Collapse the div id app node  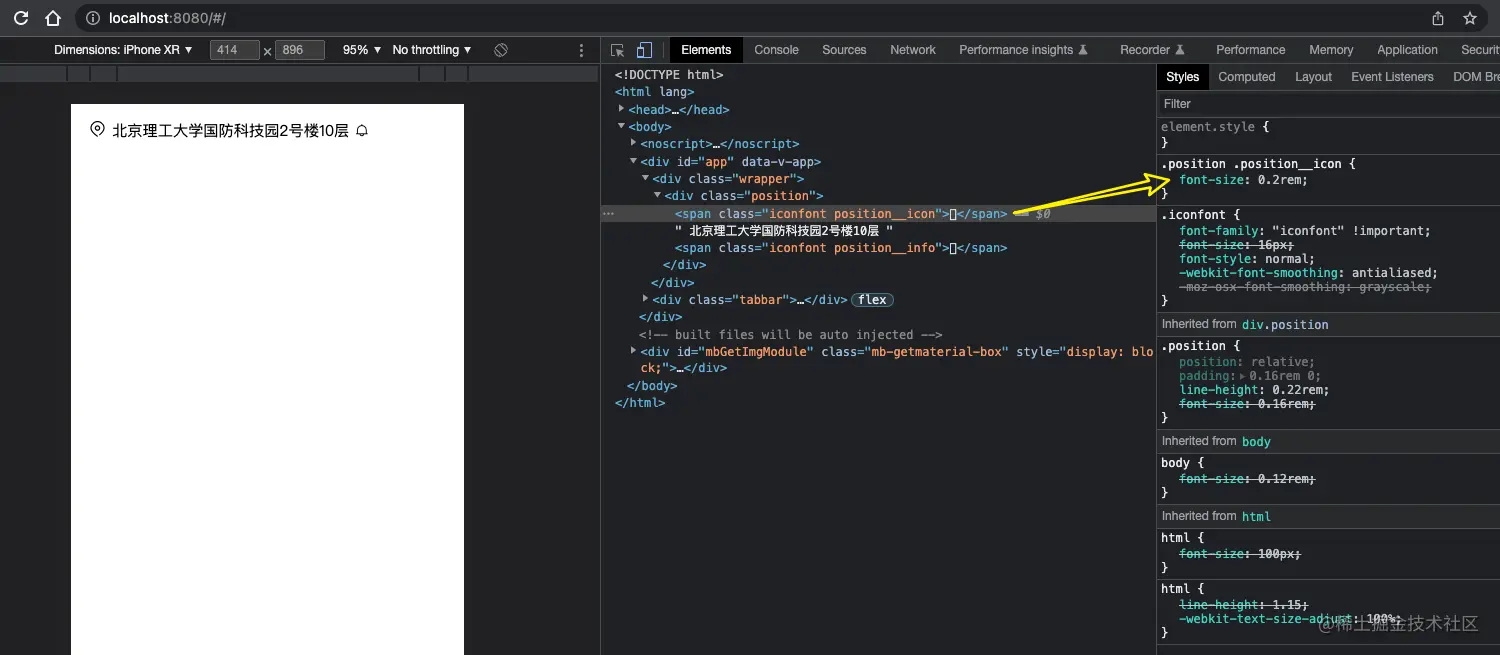coord(633,161)
